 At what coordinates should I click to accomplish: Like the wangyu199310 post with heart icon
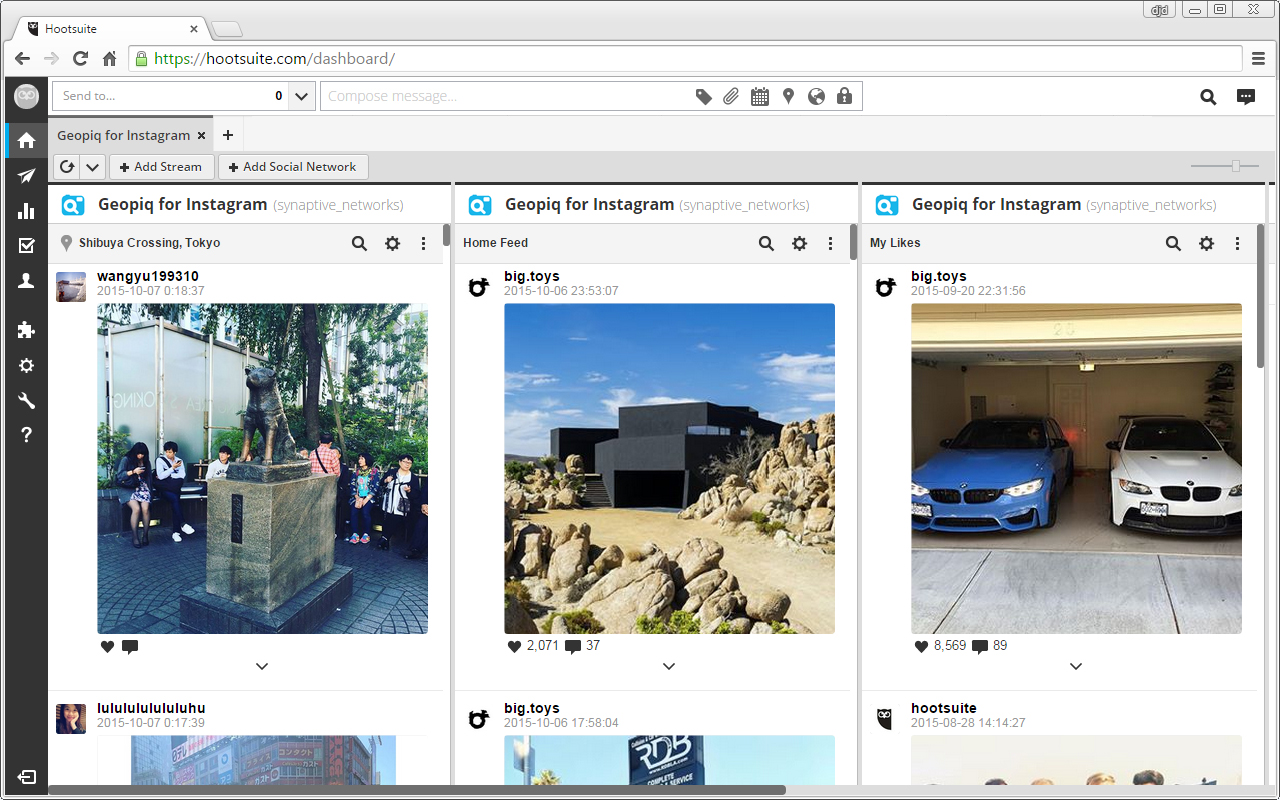[x=108, y=646]
